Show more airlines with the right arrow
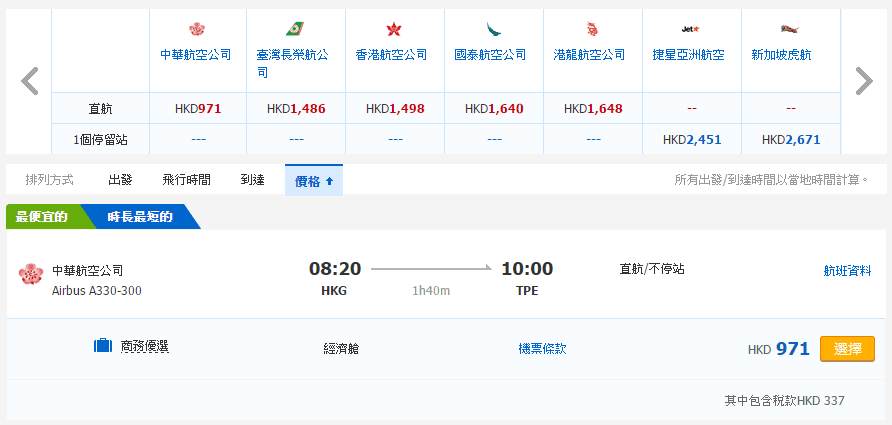 pyautogui.click(x=863, y=81)
